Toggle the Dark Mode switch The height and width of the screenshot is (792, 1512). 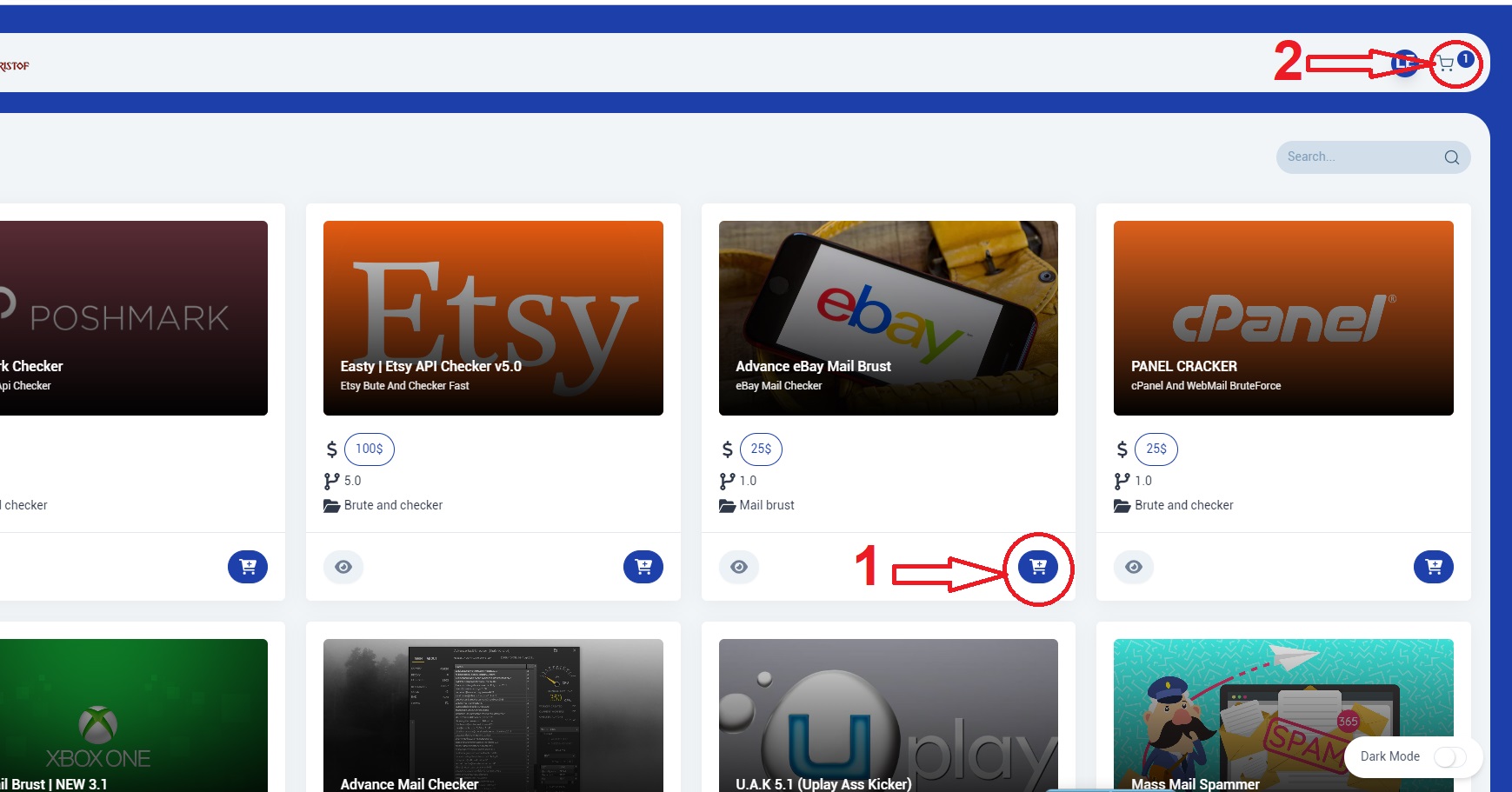[x=1449, y=757]
